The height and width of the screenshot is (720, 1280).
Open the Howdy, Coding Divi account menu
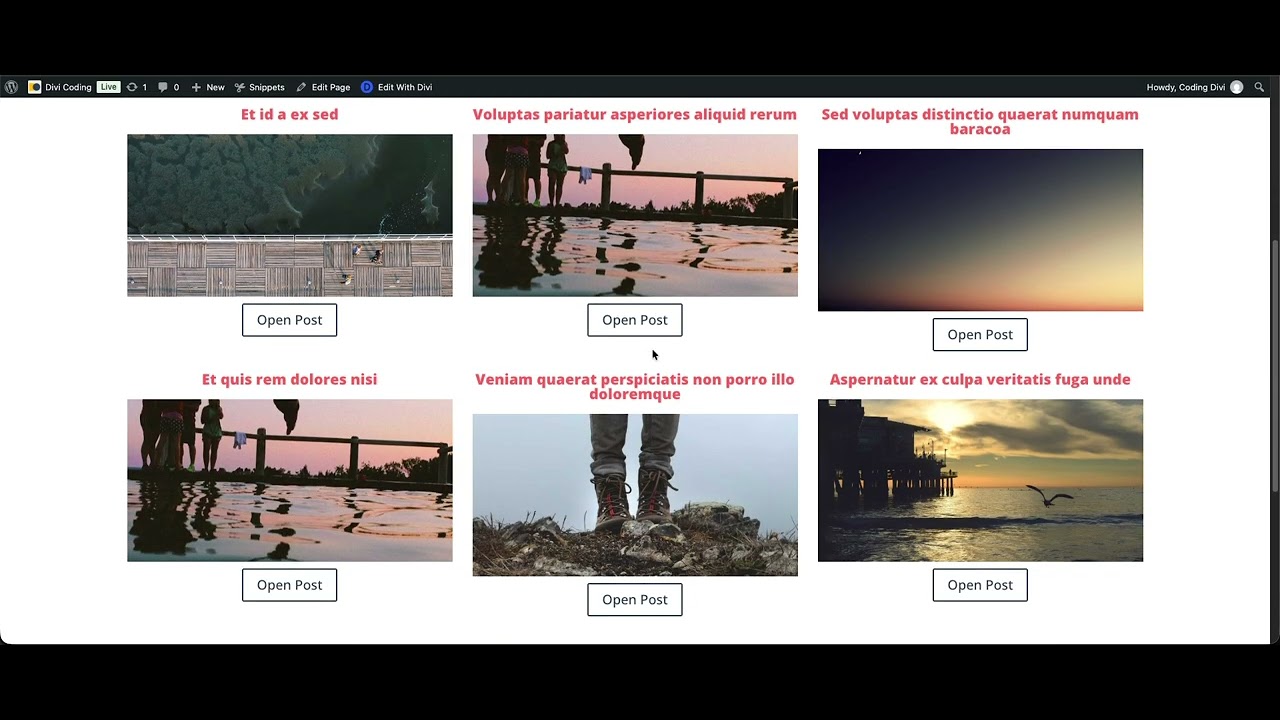[x=1194, y=87]
